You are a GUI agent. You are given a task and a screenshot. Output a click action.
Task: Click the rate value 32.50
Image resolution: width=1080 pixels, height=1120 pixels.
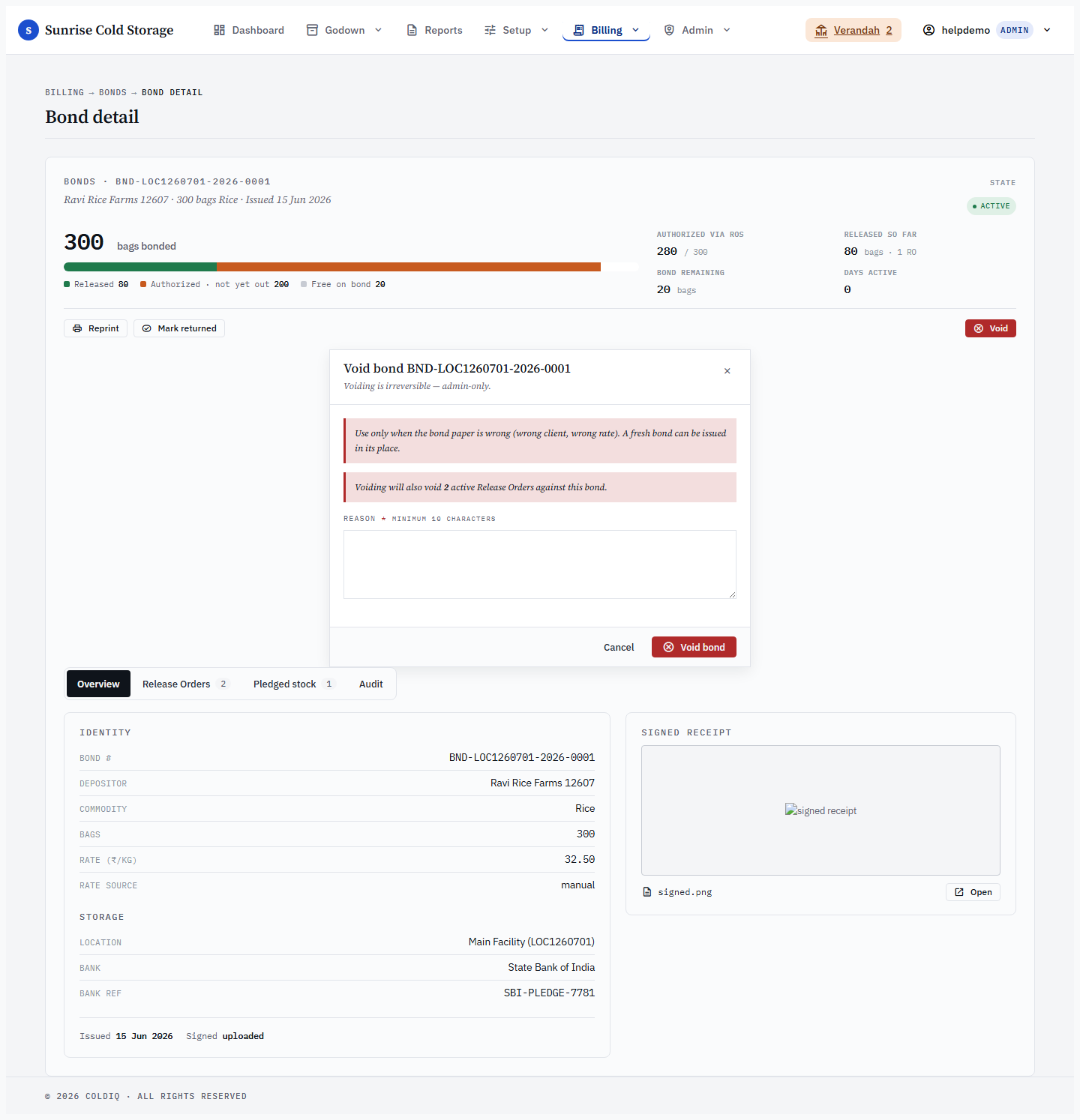point(580,859)
